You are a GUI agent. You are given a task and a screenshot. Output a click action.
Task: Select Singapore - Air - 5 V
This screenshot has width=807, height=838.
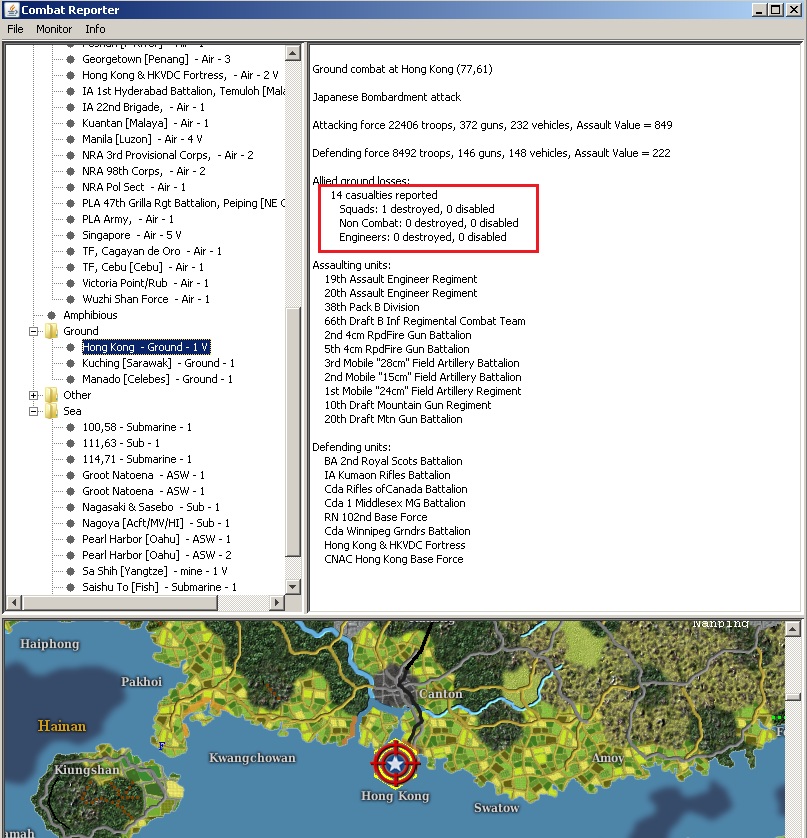tap(131, 235)
